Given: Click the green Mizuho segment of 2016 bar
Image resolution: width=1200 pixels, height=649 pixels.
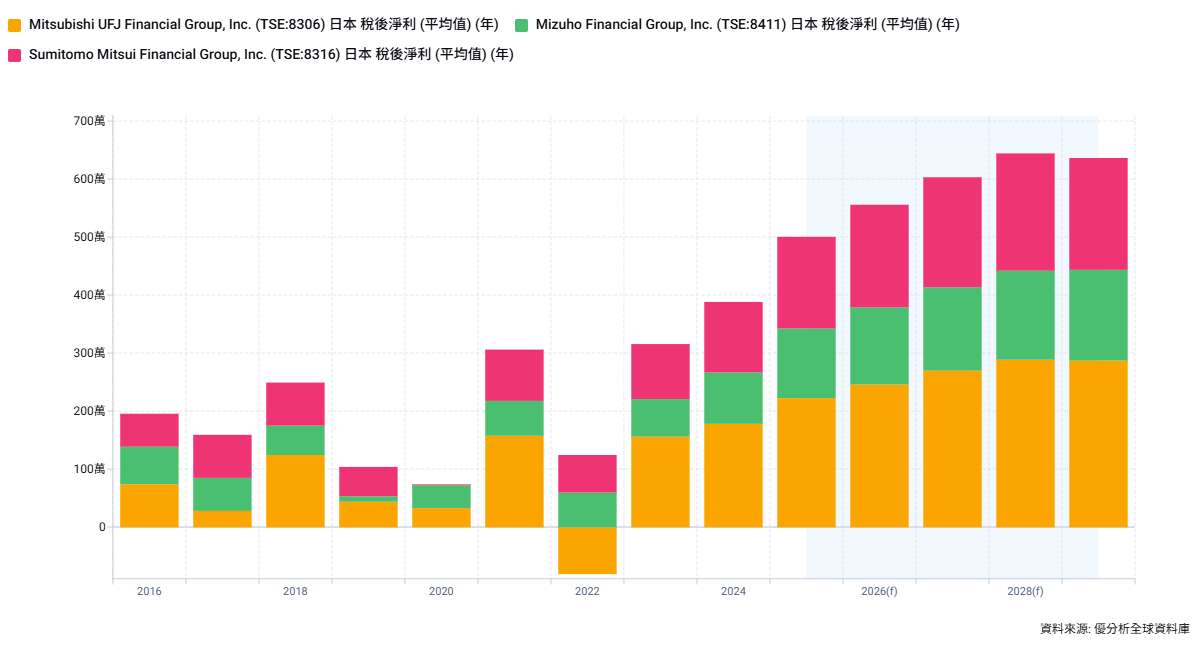Looking at the screenshot, I should coord(149,465).
